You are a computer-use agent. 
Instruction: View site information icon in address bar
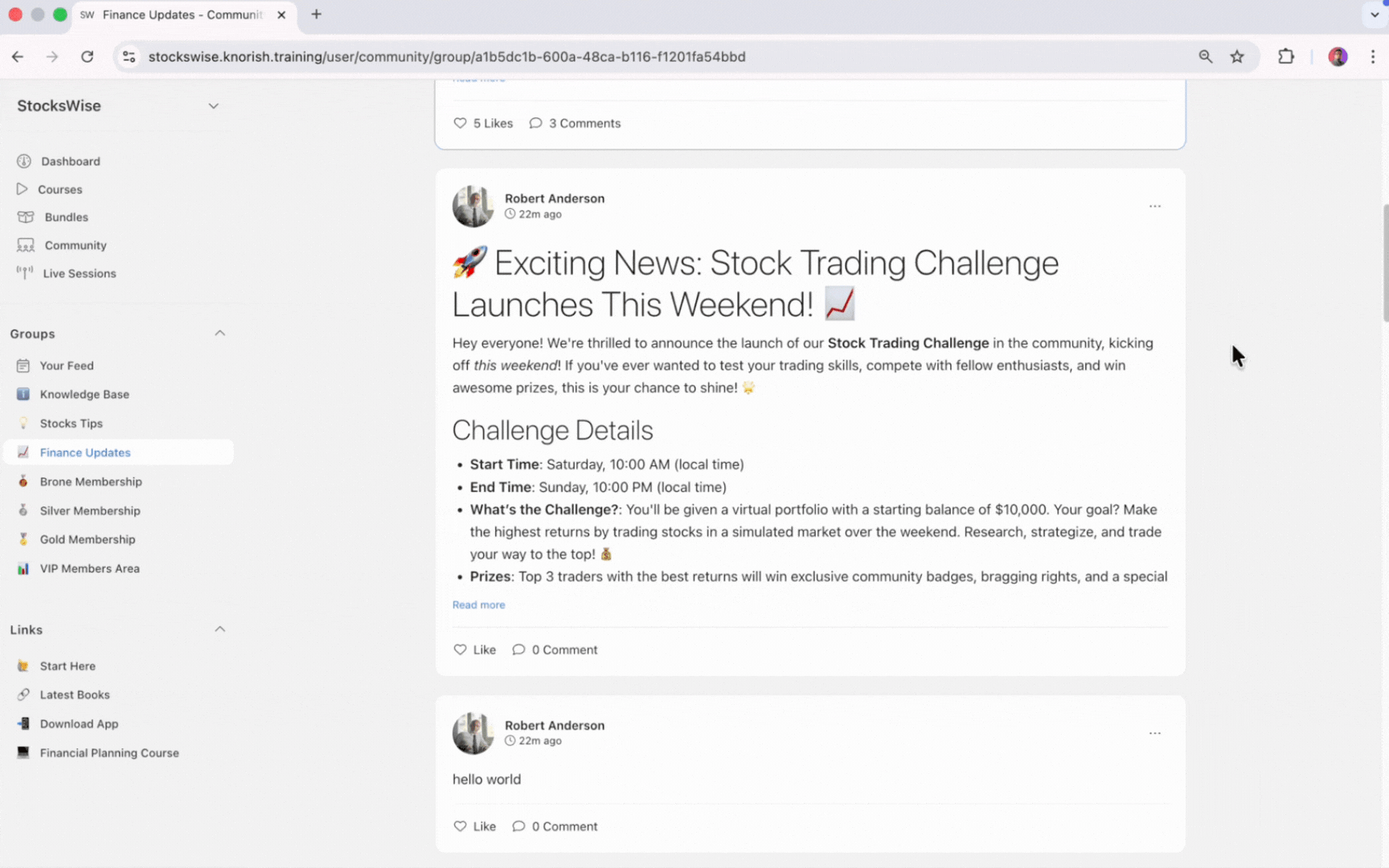point(129,56)
